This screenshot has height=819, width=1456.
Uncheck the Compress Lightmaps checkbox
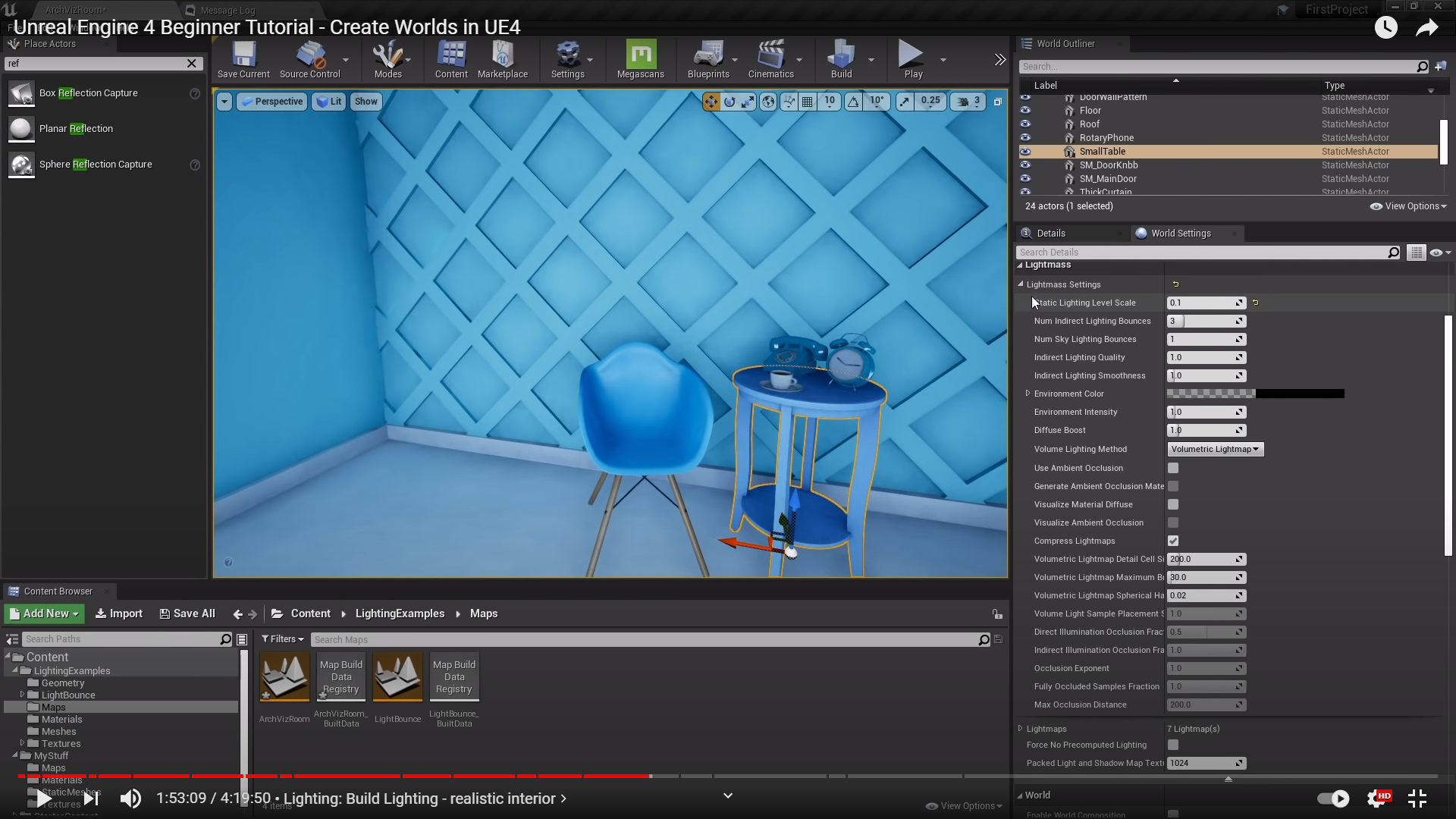[1173, 541]
